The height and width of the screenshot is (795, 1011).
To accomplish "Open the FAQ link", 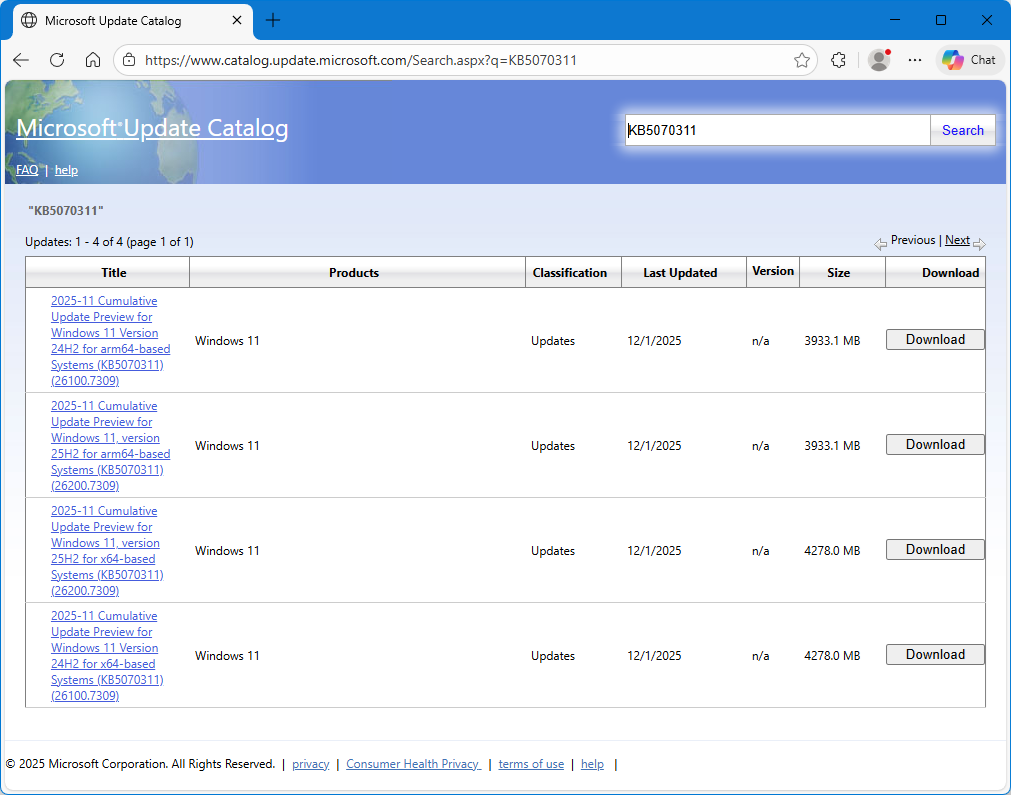I will [x=27, y=170].
